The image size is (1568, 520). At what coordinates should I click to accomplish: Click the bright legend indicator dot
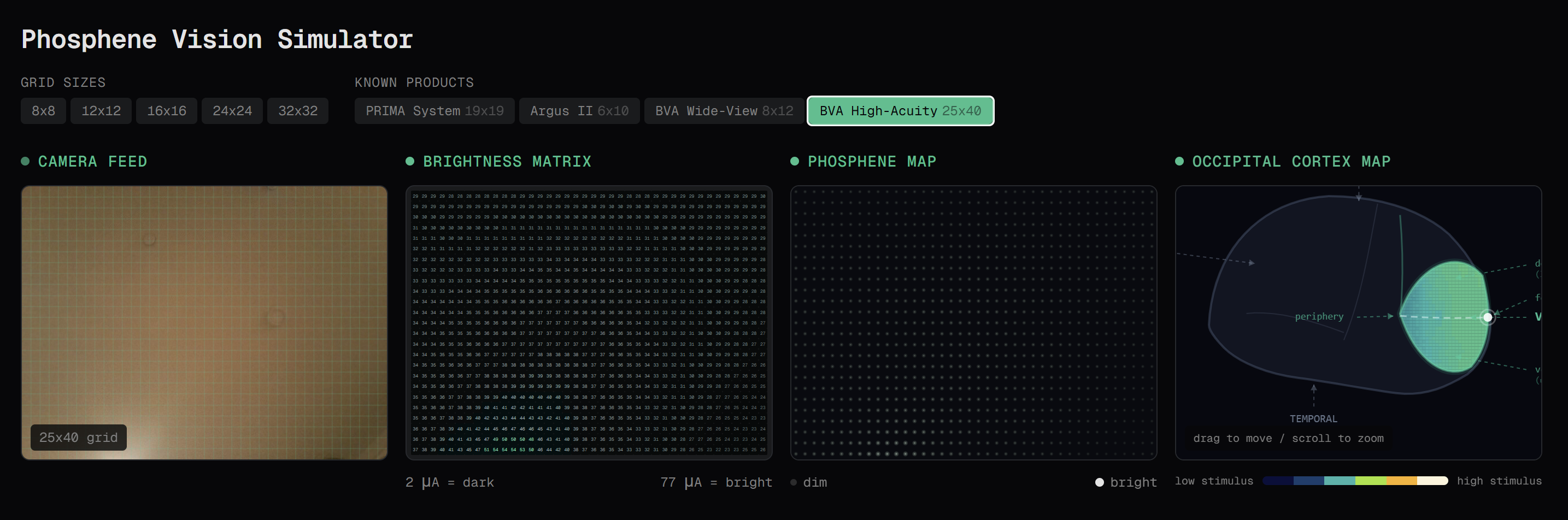pos(1099,482)
